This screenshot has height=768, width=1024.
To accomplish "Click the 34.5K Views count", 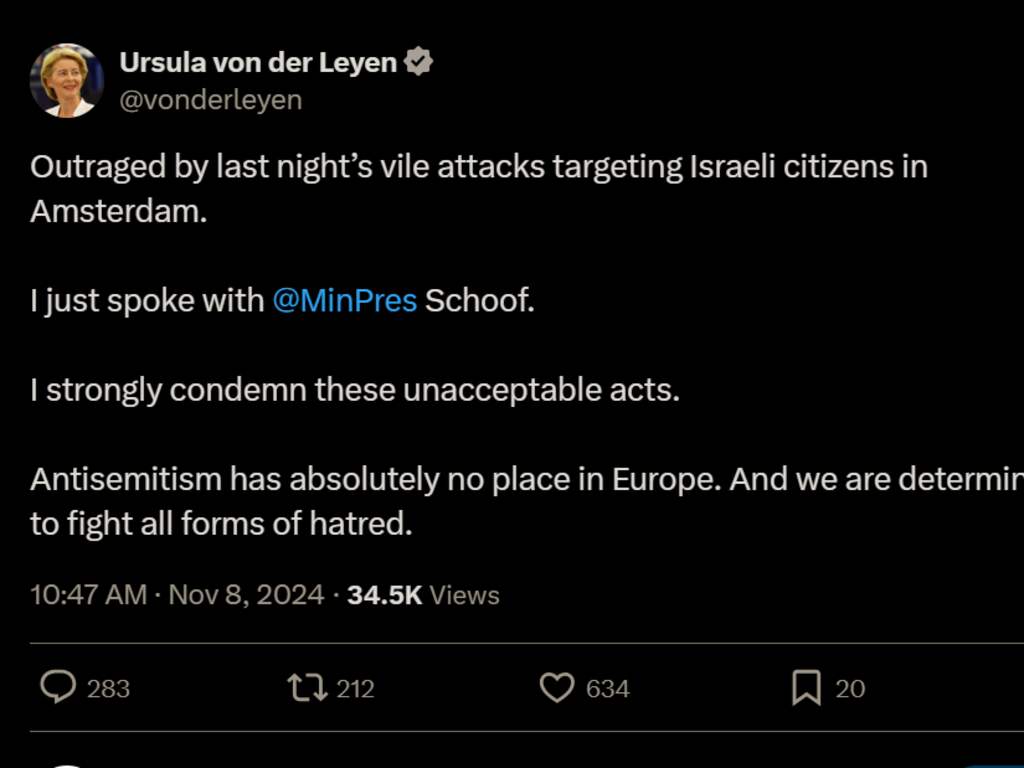I will tap(423, 595).
